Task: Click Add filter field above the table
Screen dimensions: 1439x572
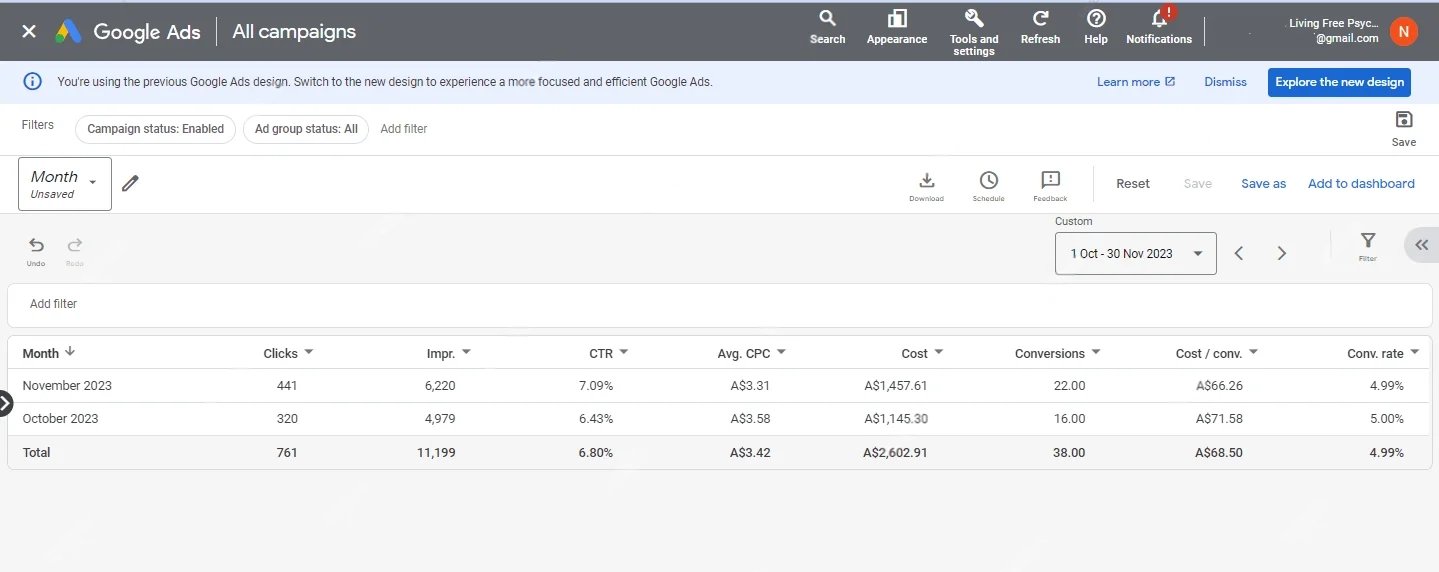Action: pos(719,304)
